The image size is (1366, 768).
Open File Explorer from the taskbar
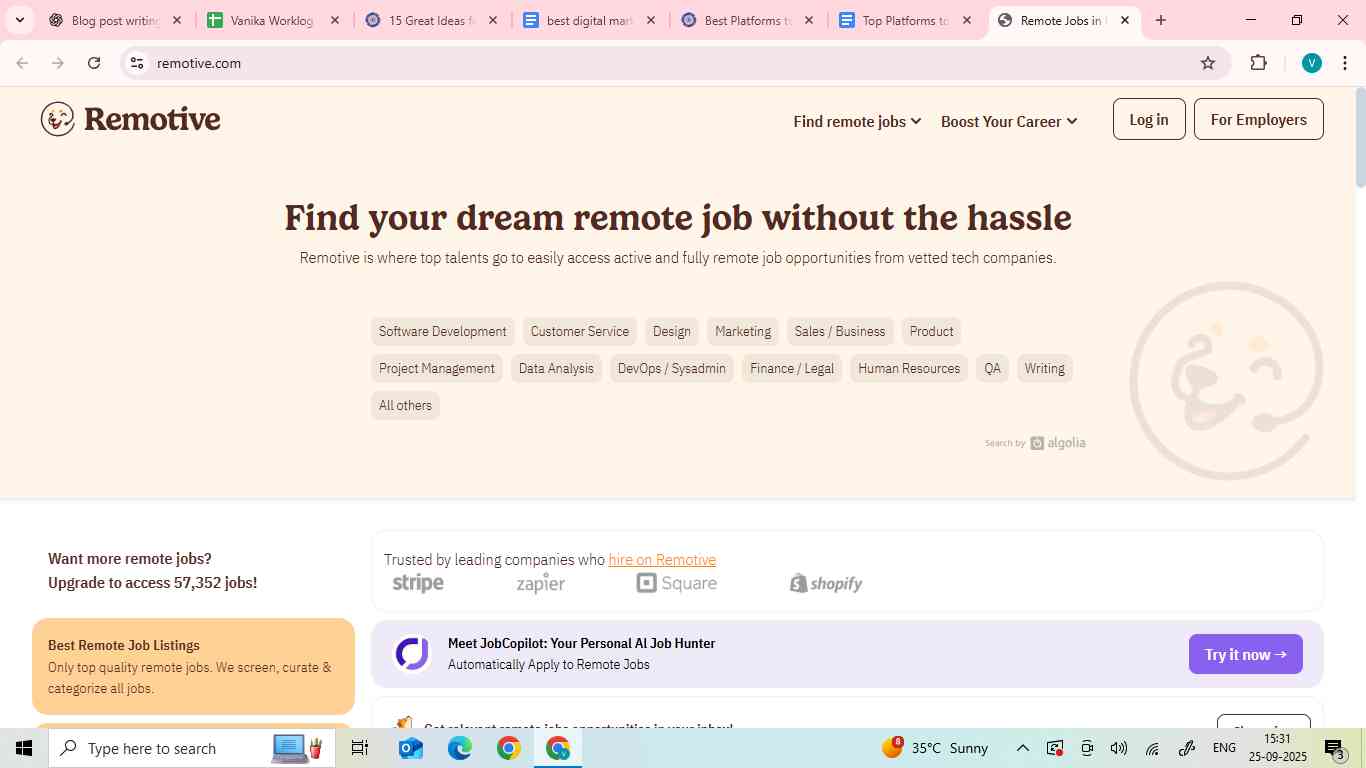pos(359,747)
